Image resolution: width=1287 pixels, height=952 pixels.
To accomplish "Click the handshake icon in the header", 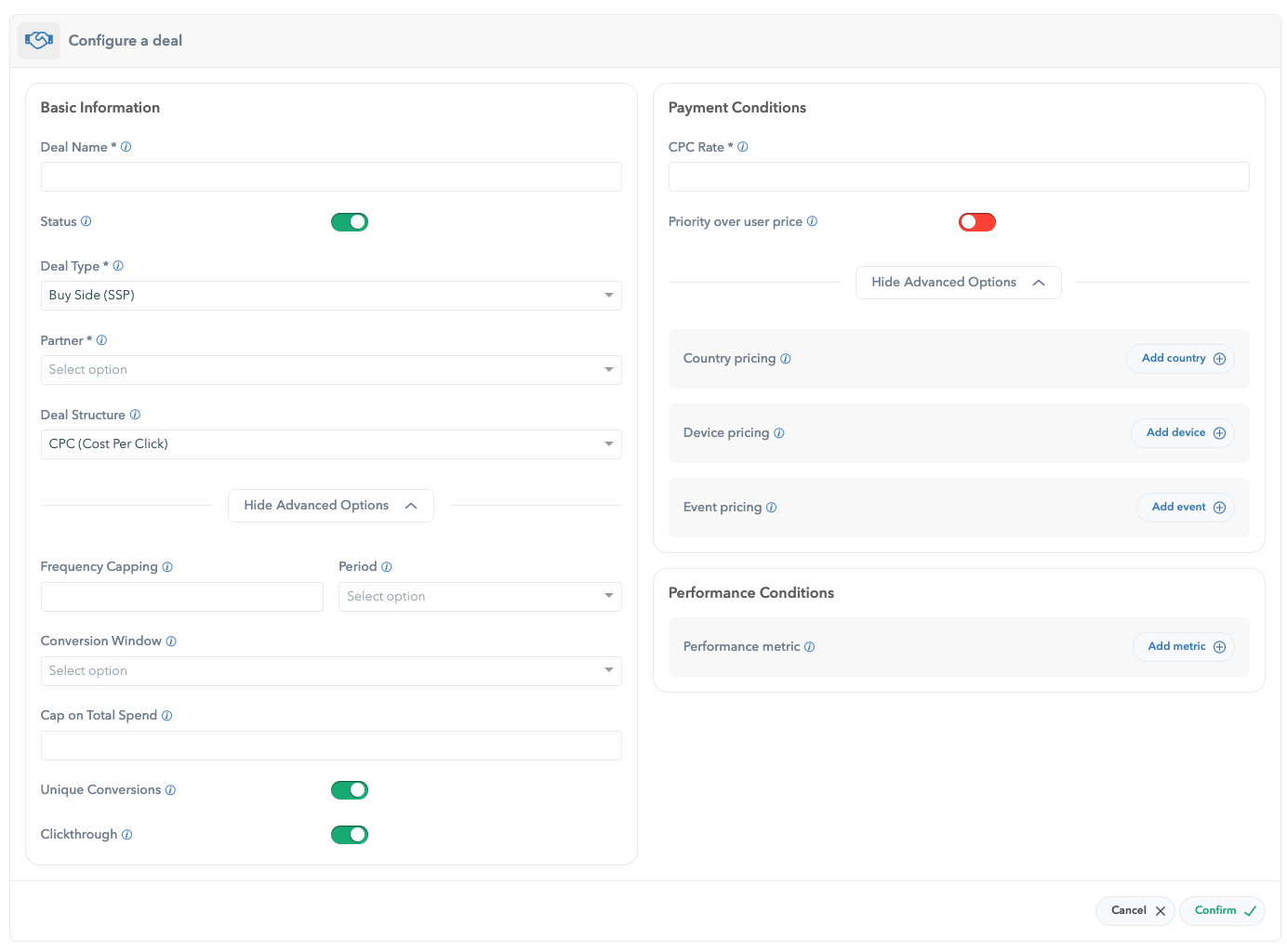I will [39, 41].
